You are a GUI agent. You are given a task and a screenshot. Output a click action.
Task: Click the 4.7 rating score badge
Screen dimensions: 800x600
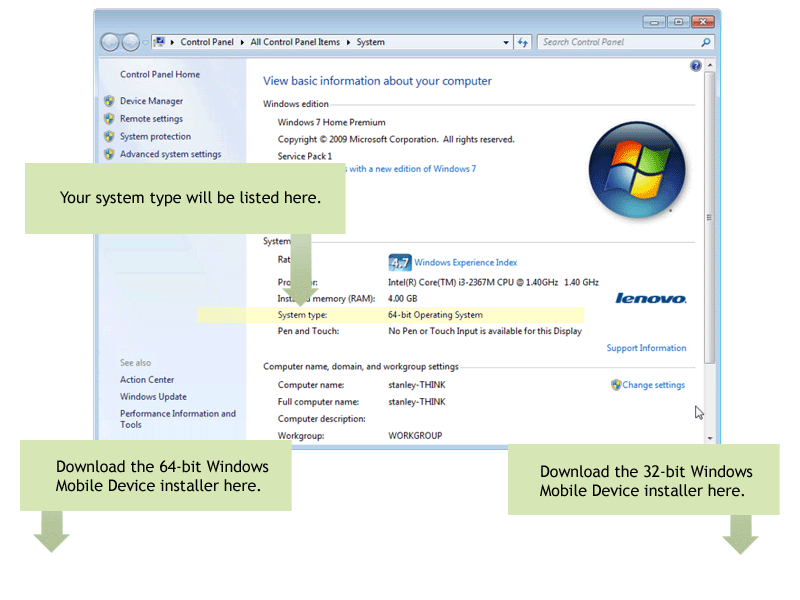click(399, 262)
